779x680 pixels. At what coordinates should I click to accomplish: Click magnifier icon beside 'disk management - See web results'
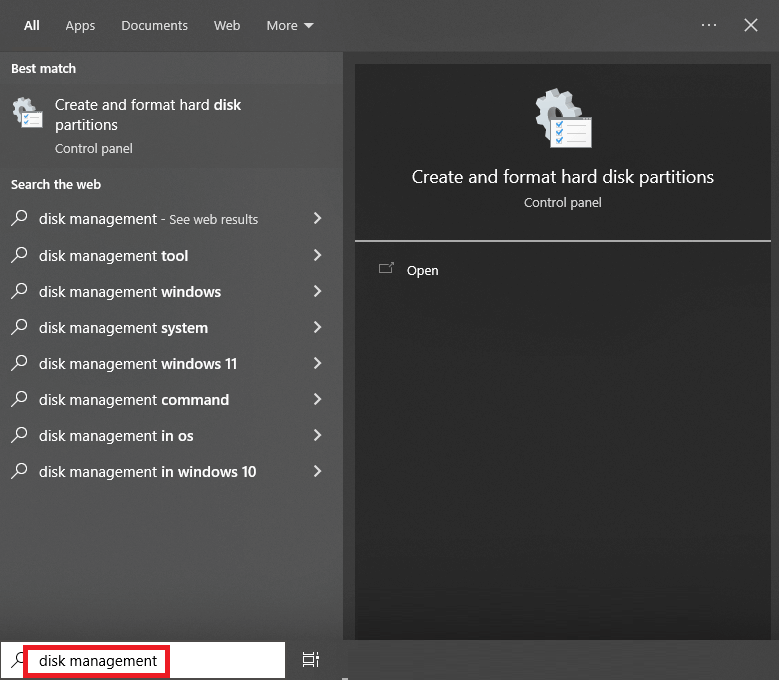pyautogui.click(x=19, y=218)
